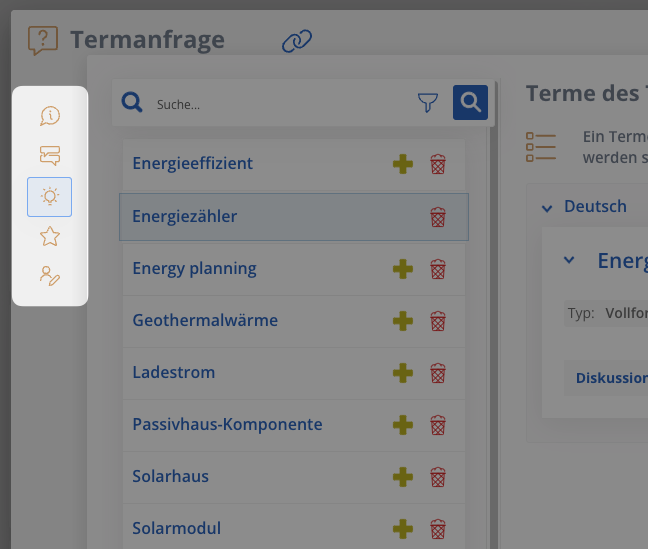
Task: Collapse the Energ... term entry chevron
Action: click(569, 260)
